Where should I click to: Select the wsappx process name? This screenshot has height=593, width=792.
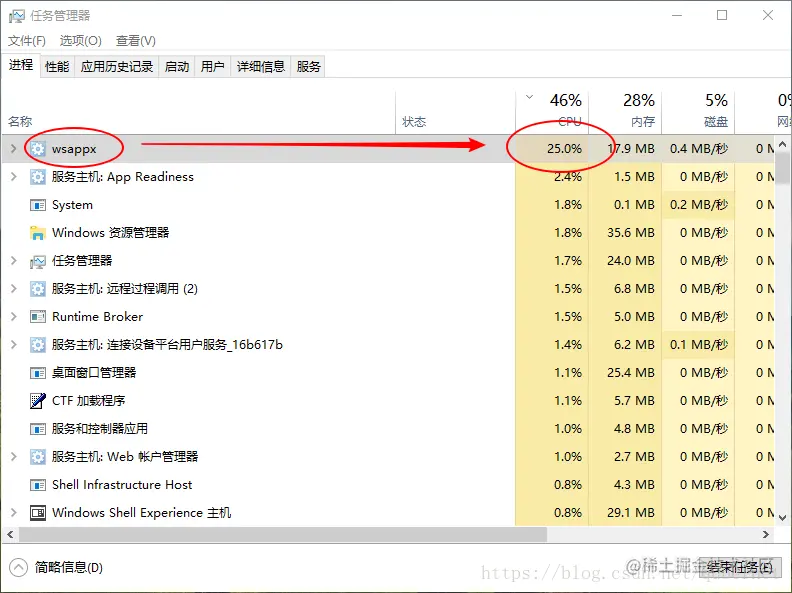(x=74, y=149)
